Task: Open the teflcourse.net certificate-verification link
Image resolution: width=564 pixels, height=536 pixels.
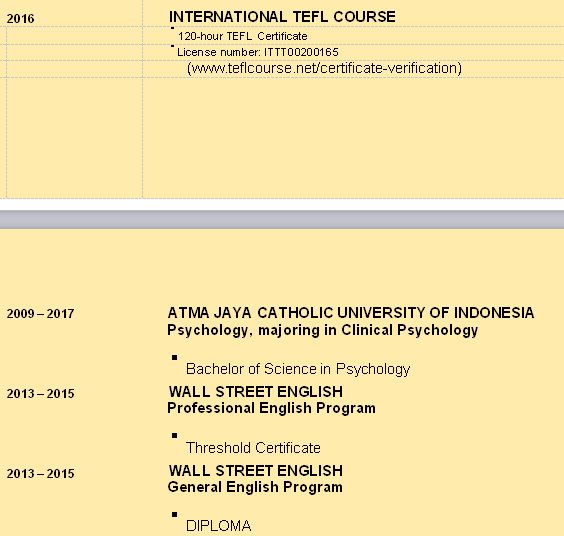Action: pos(324,68)
